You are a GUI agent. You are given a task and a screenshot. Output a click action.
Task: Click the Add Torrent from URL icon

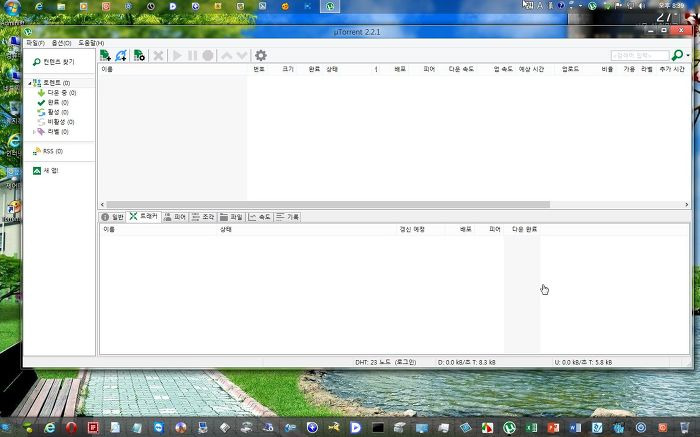[121, 55]
